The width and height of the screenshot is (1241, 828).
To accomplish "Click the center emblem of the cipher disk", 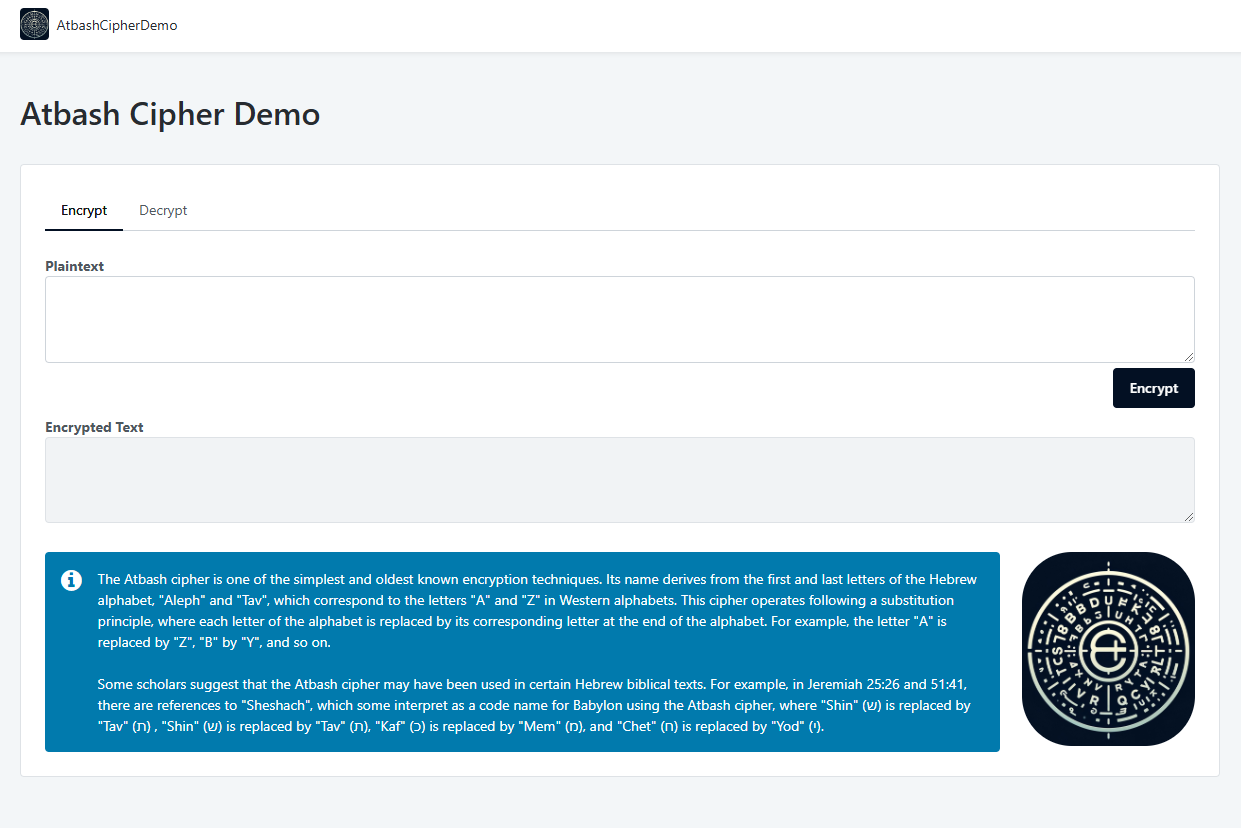I will [1107, 649].
